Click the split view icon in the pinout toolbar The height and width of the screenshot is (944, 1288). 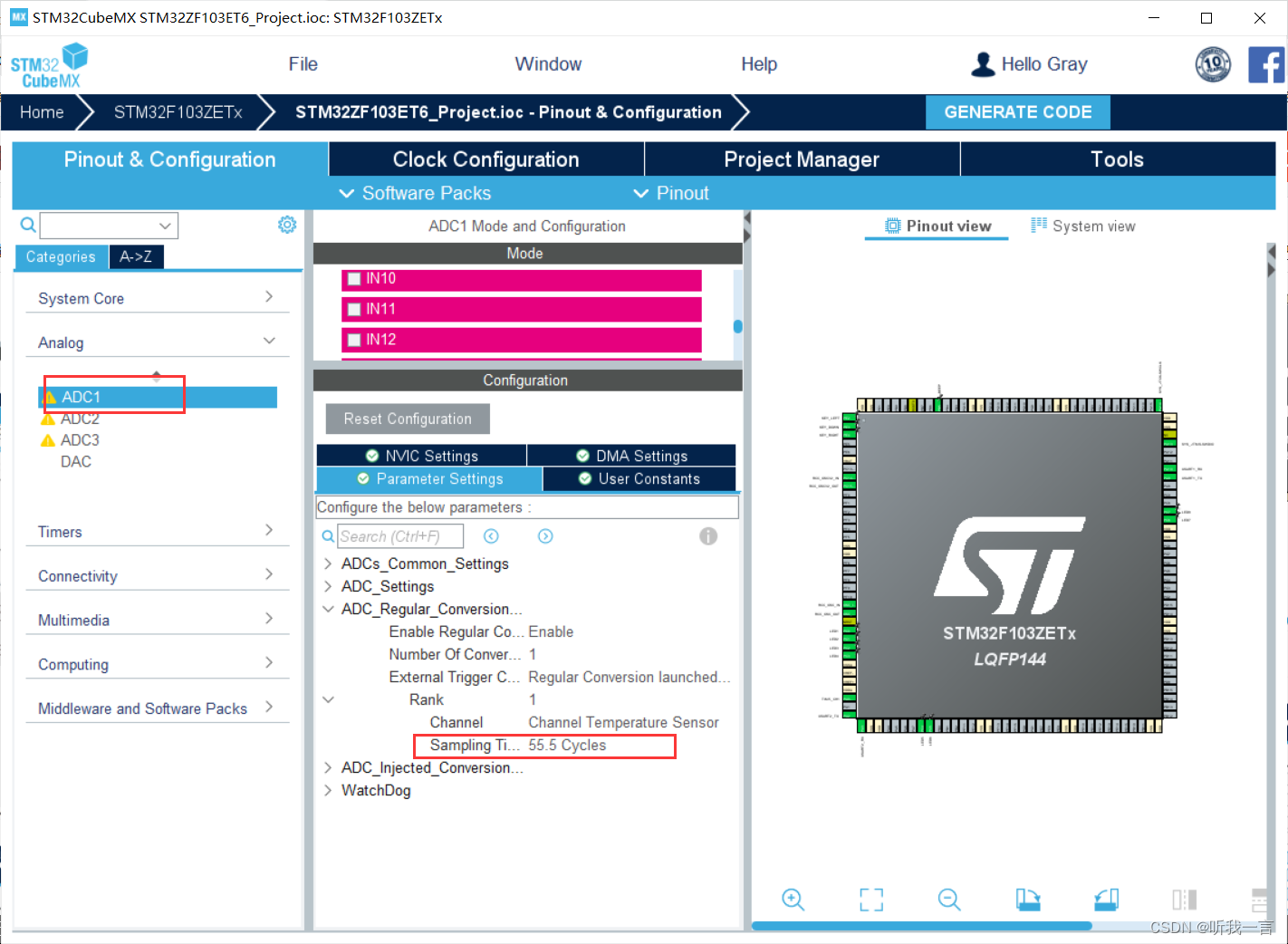[x=1185, y=899]
